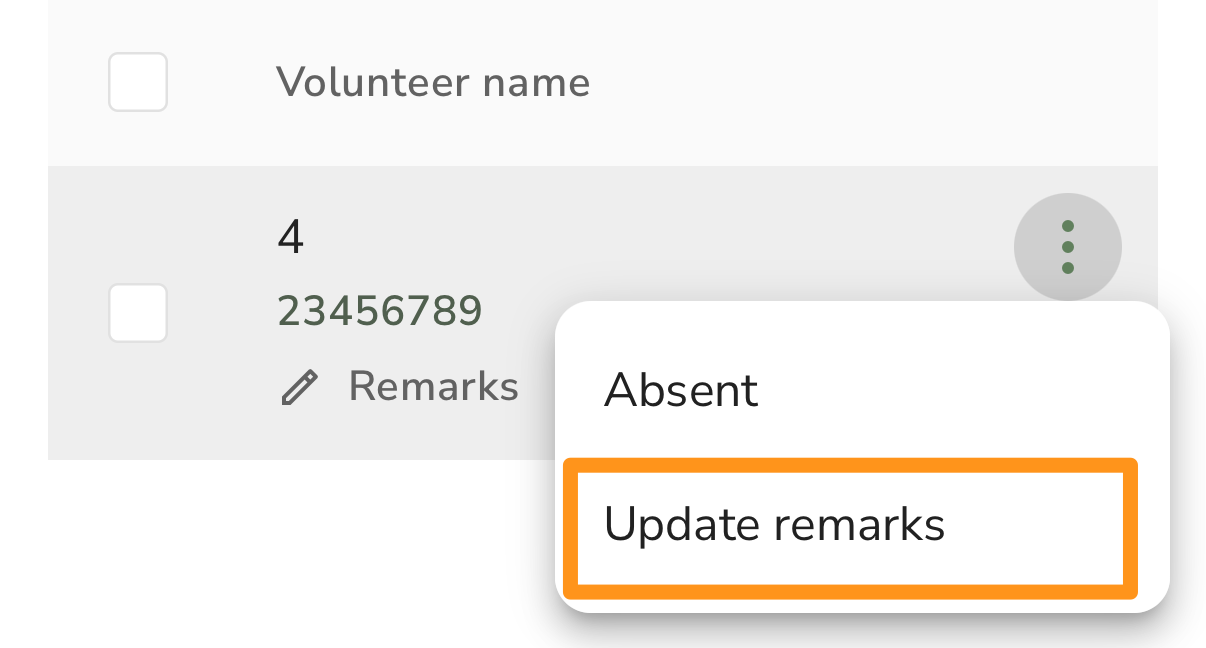The height and width of the screenshot is (648, 1206).
Task: Click the green 23456789 number text
Action: coord(380,312)
